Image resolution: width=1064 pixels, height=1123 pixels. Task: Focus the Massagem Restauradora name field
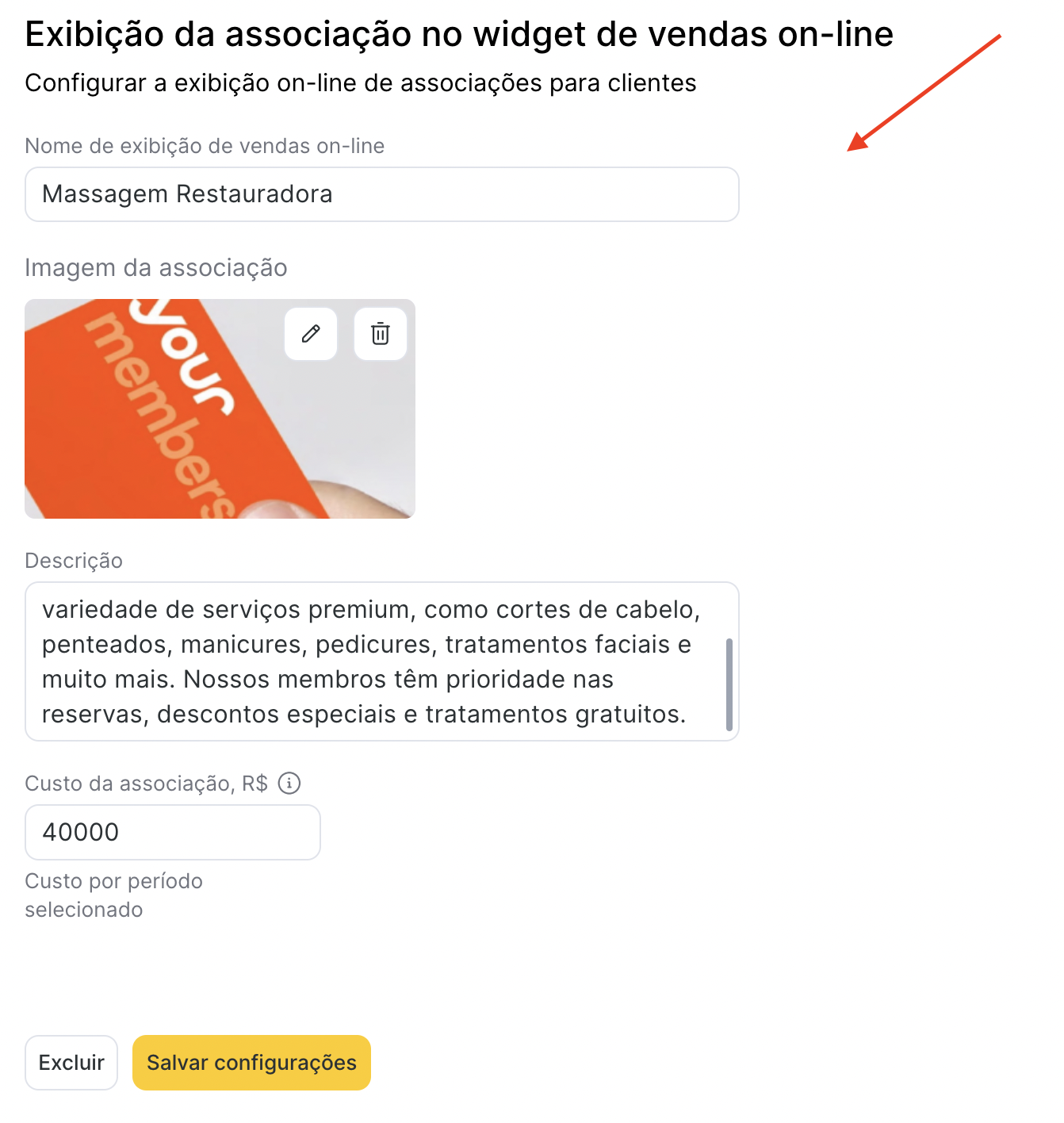click(382, 194)
